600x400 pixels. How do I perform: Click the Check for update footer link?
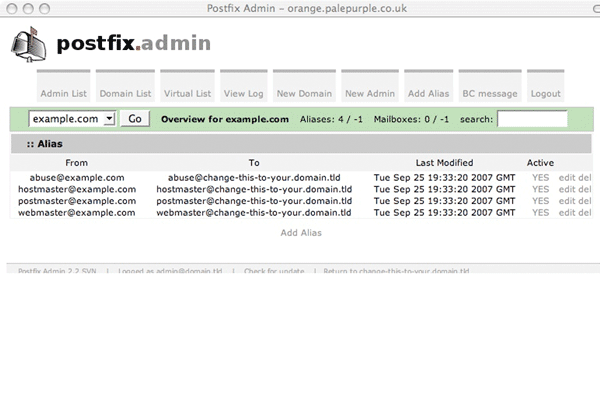point(275,271)
